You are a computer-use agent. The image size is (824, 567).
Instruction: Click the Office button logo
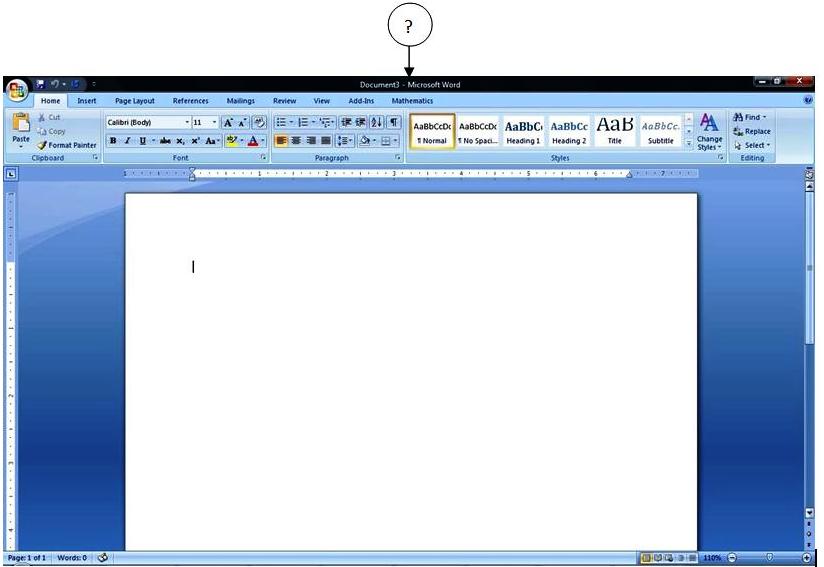16,90
